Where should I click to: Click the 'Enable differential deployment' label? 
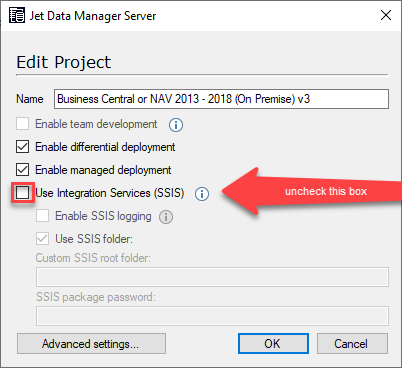pos(105,147)
